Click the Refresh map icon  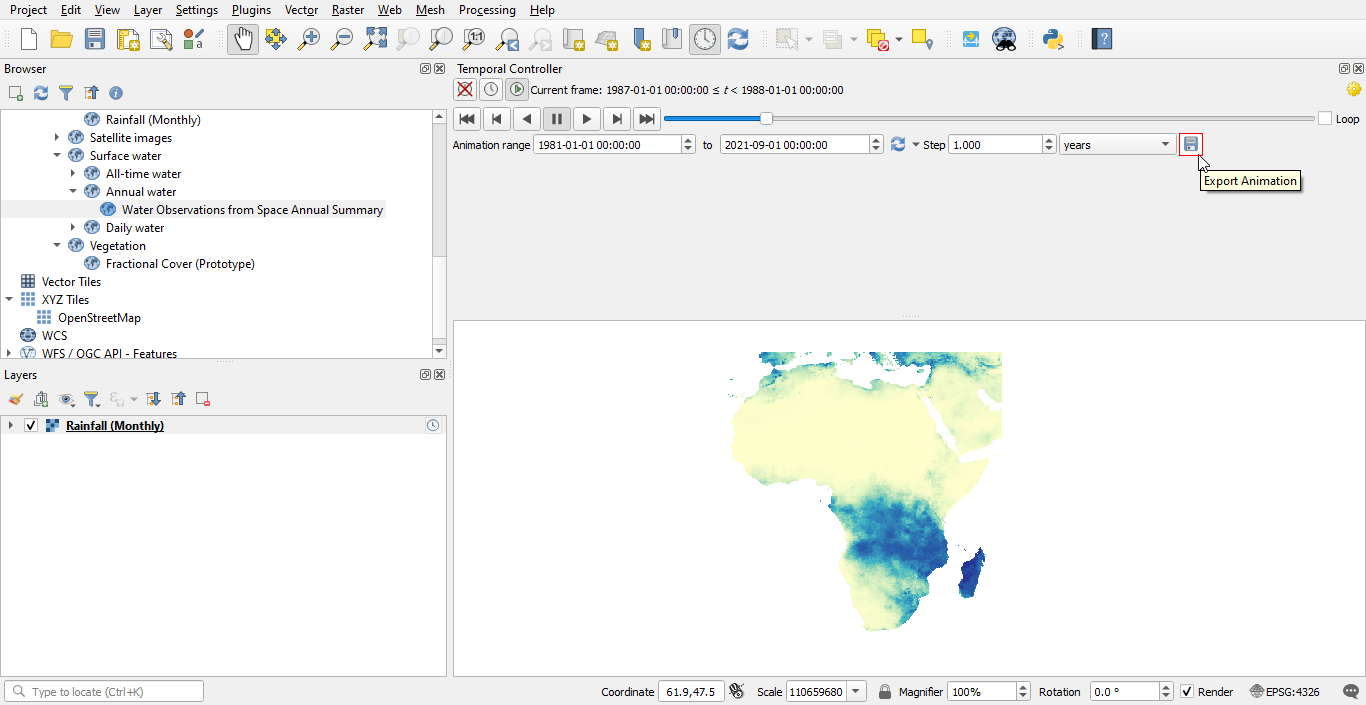coord(738,39)
